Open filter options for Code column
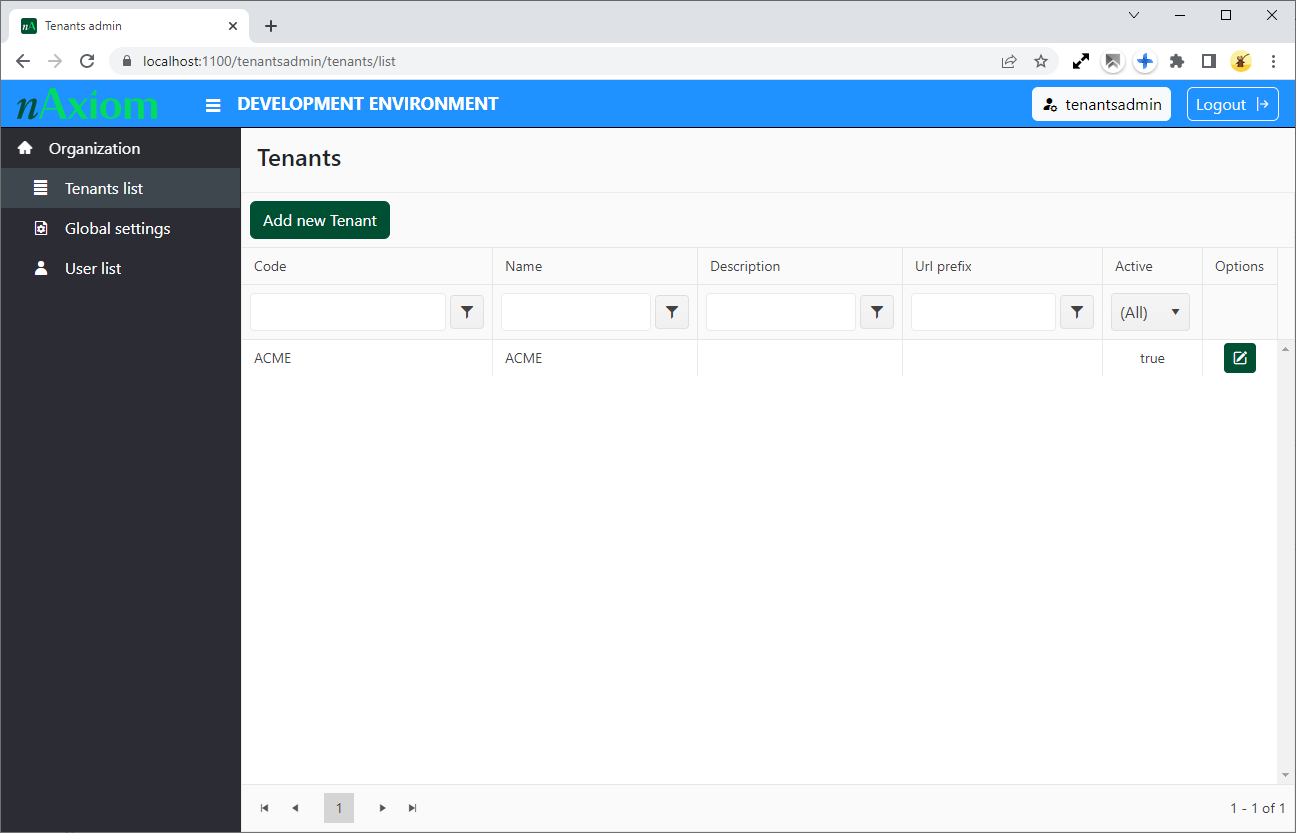 (x=467, y=312)
